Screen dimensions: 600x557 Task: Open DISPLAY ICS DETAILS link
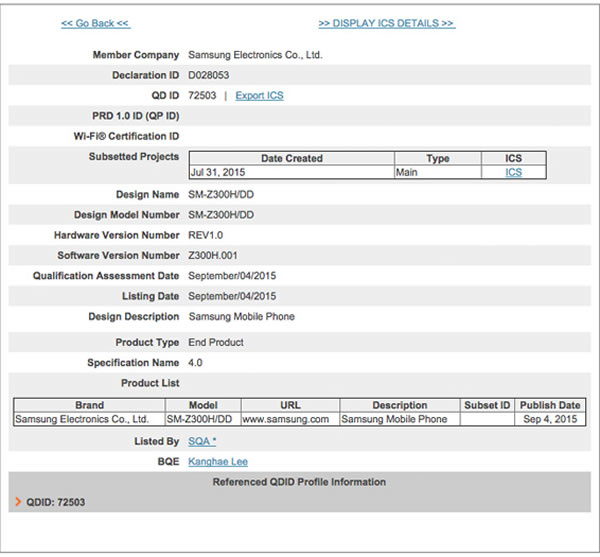[x=387, y=23]
